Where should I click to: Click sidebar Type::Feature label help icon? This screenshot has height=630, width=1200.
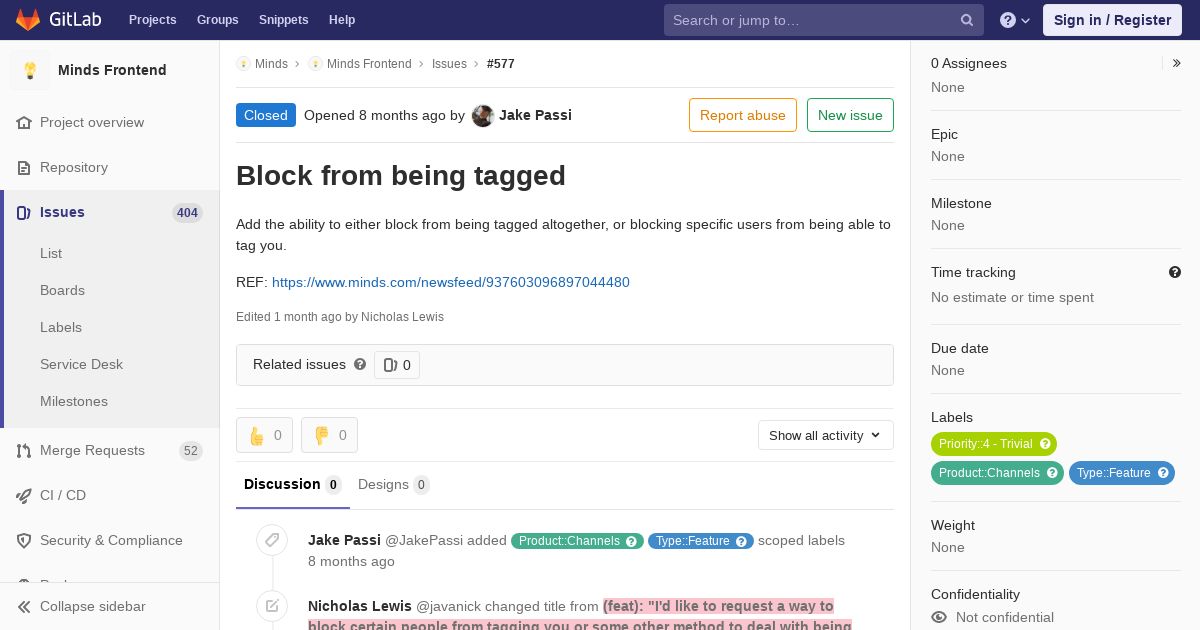(x=1163, y=473)
